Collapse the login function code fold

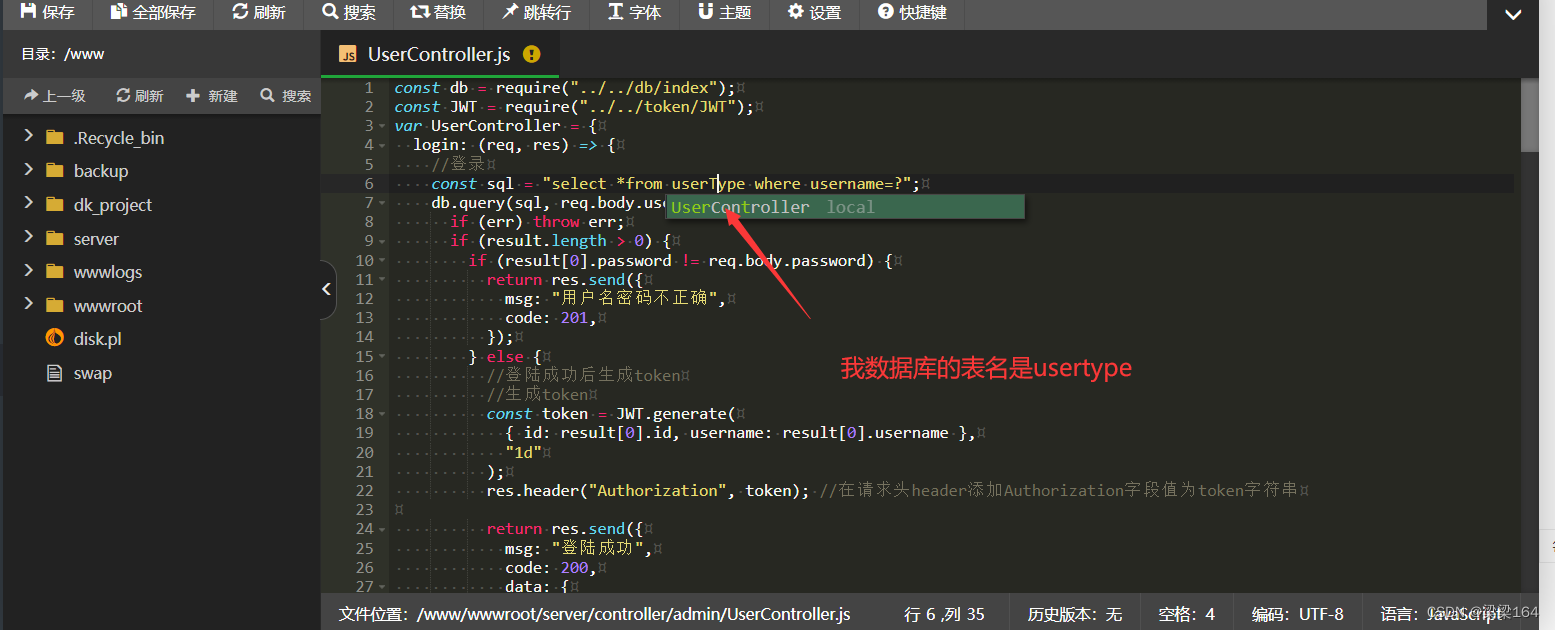381,144
